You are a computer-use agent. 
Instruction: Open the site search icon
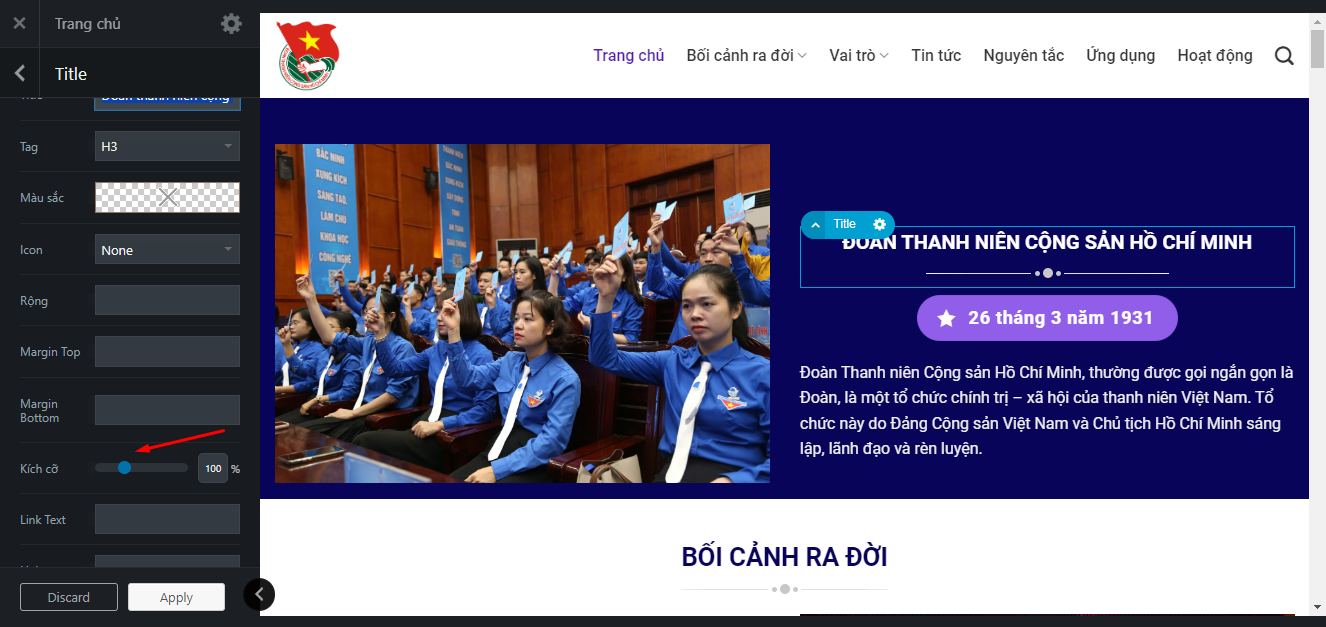(1284, 56)
